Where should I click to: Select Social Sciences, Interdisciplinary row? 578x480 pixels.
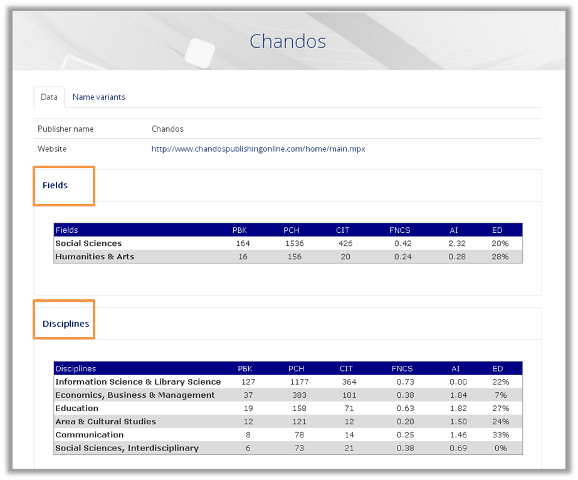(288, 448)
